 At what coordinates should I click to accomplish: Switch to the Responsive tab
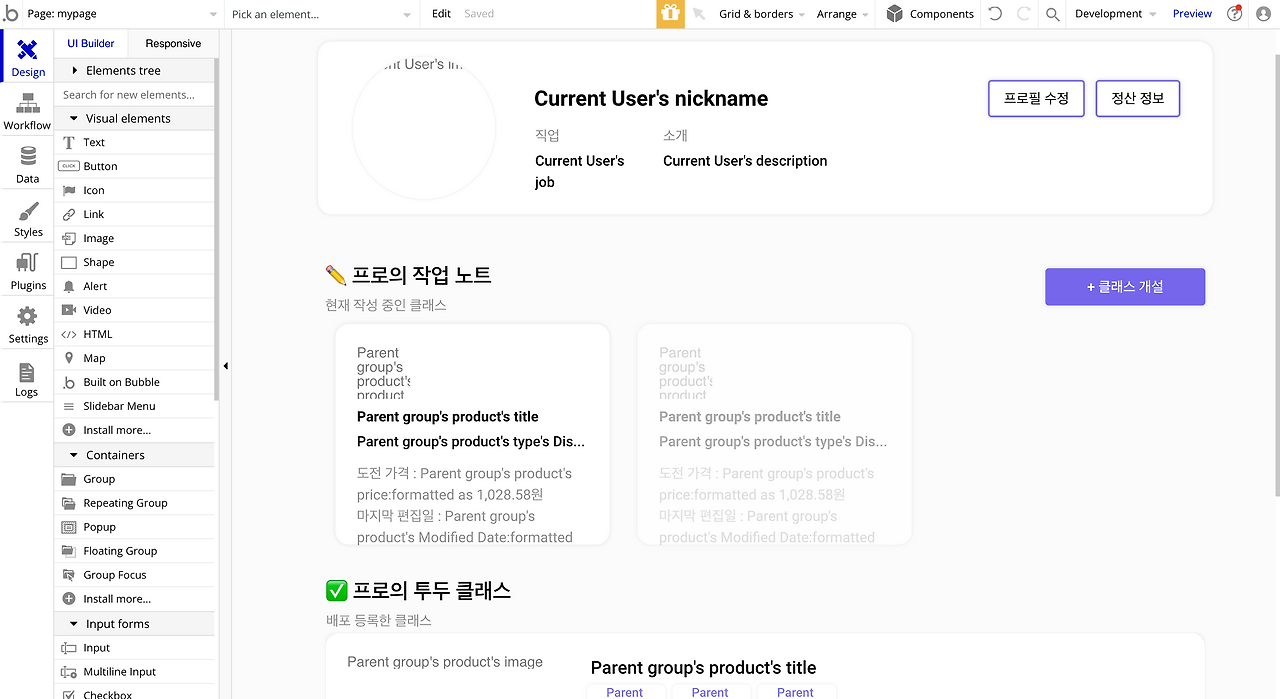coord(173,44)
